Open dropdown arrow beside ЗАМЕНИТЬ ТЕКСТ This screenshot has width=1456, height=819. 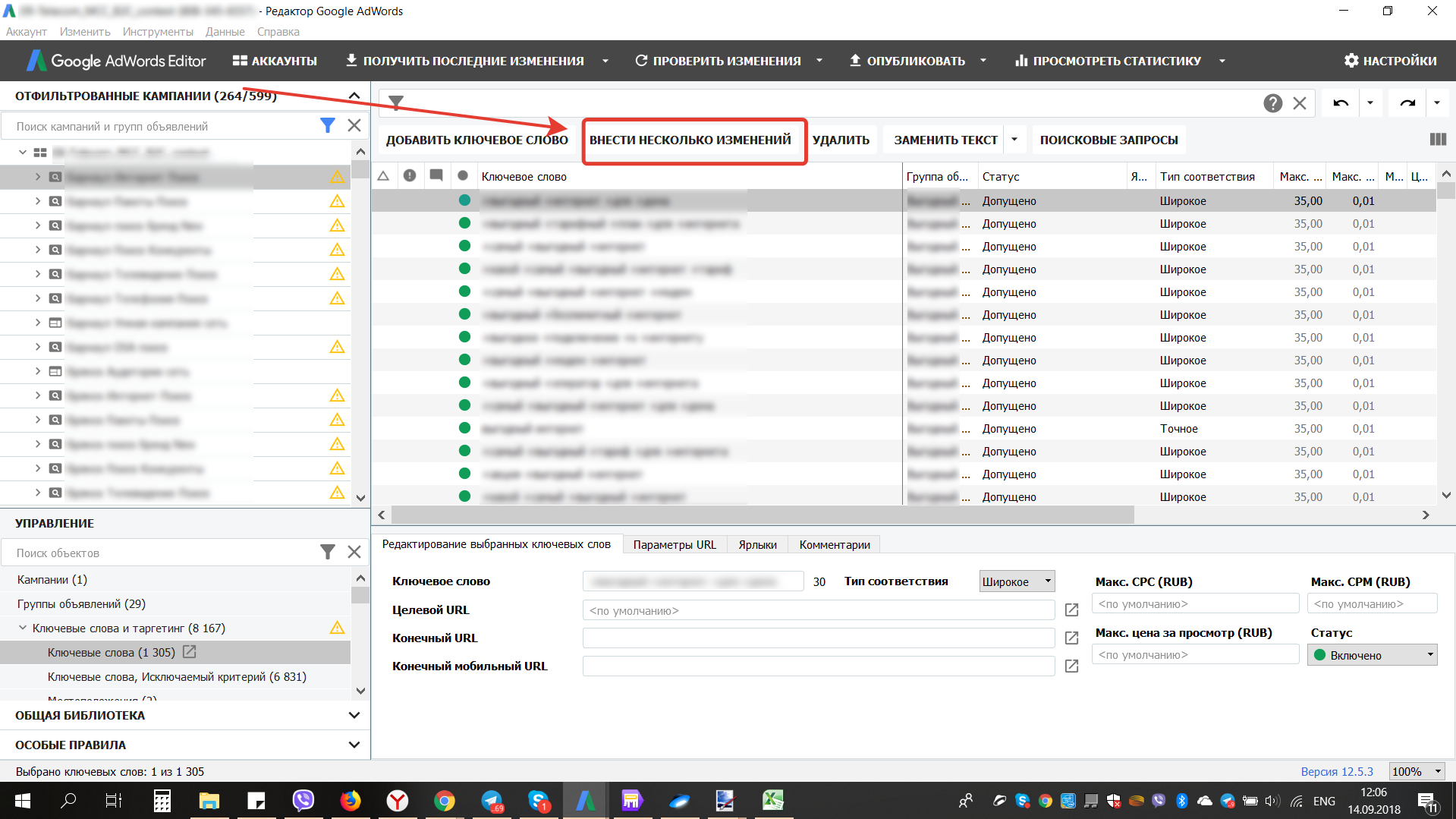1014,140
